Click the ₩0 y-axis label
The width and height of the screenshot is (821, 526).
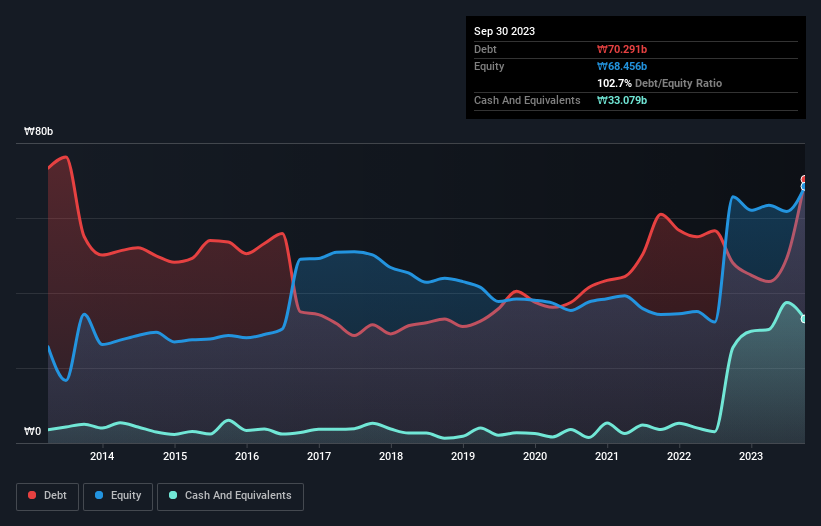[32, 431]
